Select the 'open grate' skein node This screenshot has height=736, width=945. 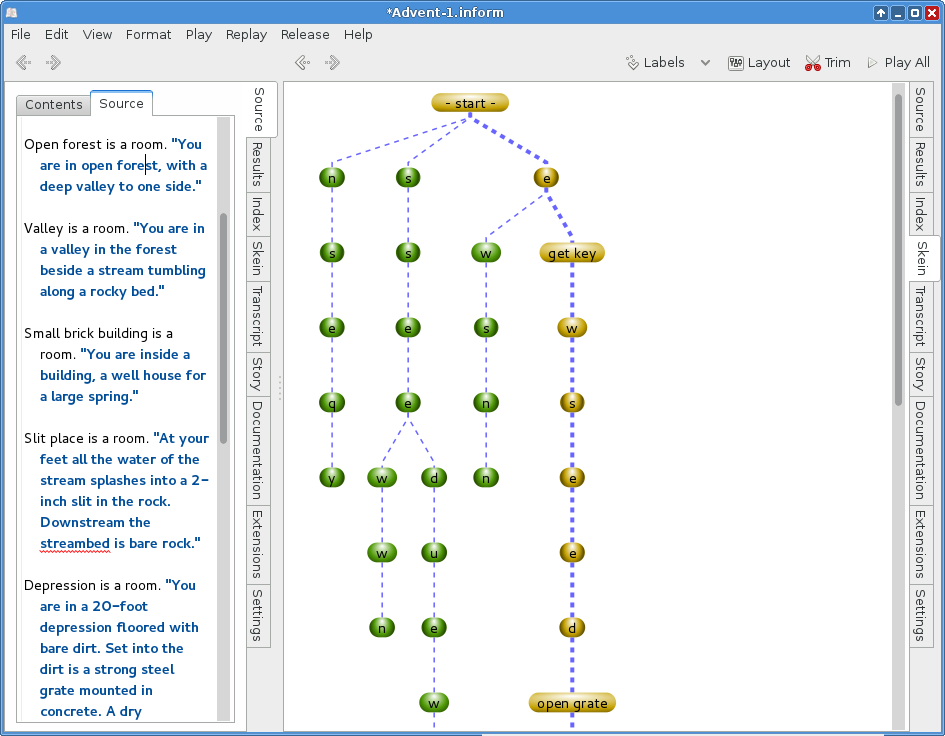(x=572, y=703)
